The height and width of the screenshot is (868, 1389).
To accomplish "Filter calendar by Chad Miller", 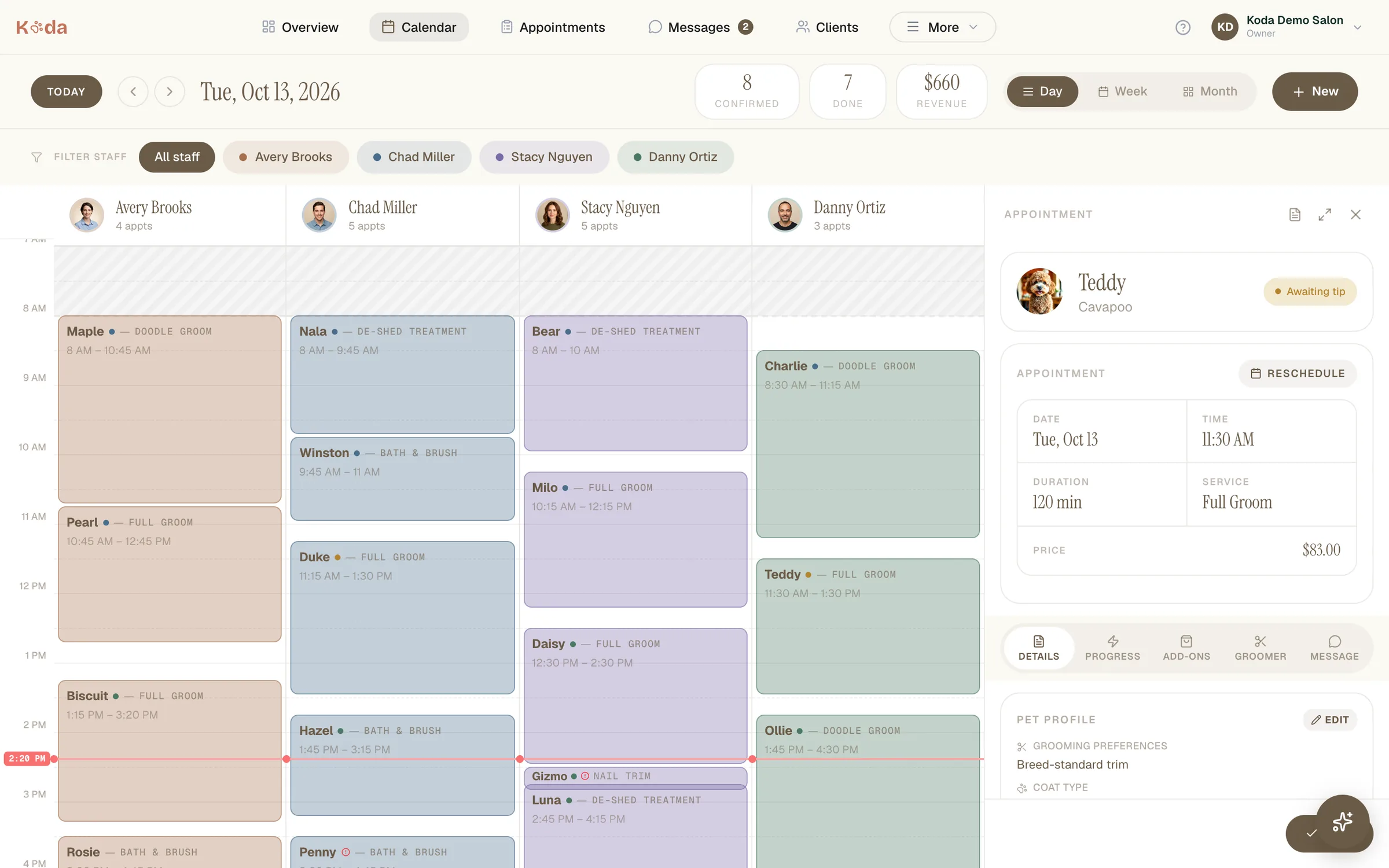I will 414,157.
